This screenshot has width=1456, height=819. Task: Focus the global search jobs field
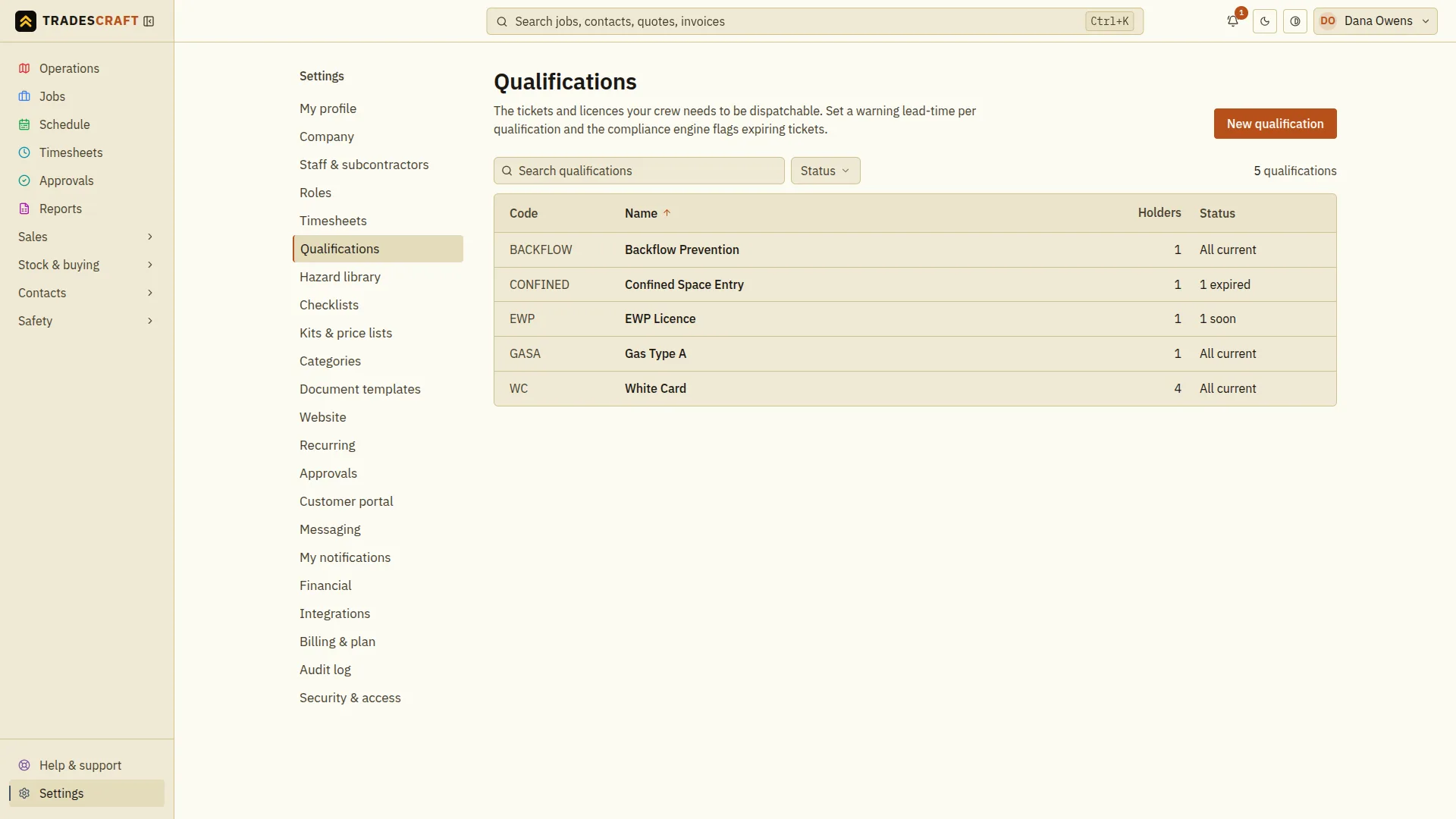[x=814, y=21]
